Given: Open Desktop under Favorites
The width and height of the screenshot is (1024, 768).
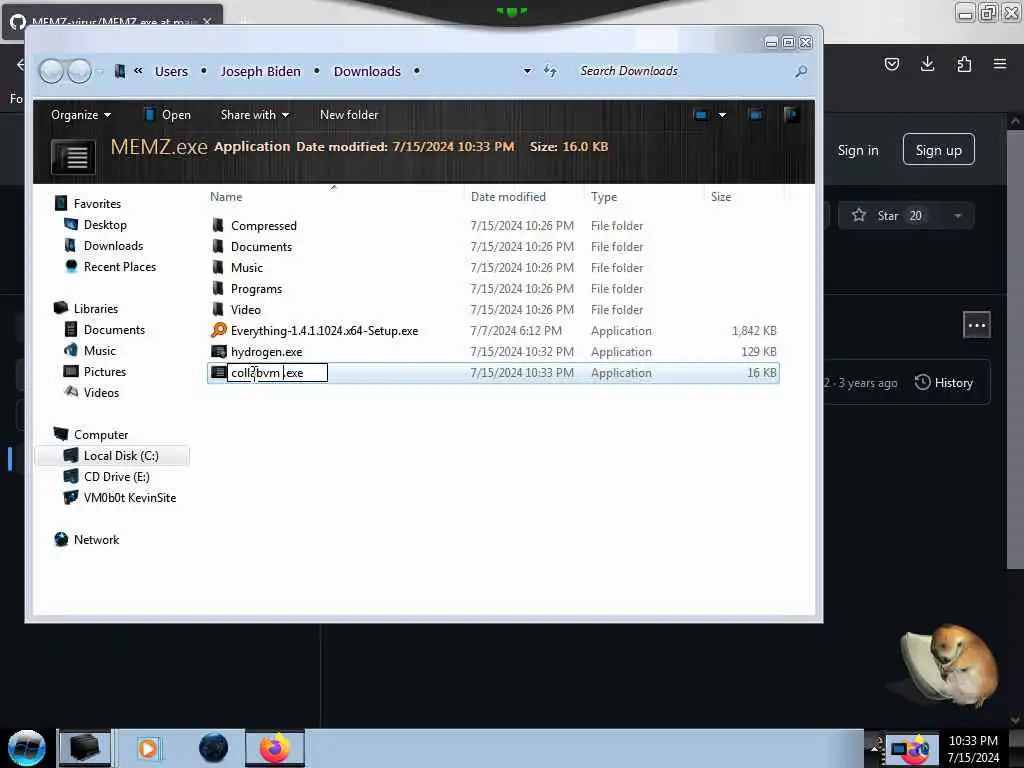Looking at the screenshot, I should 104,225.
